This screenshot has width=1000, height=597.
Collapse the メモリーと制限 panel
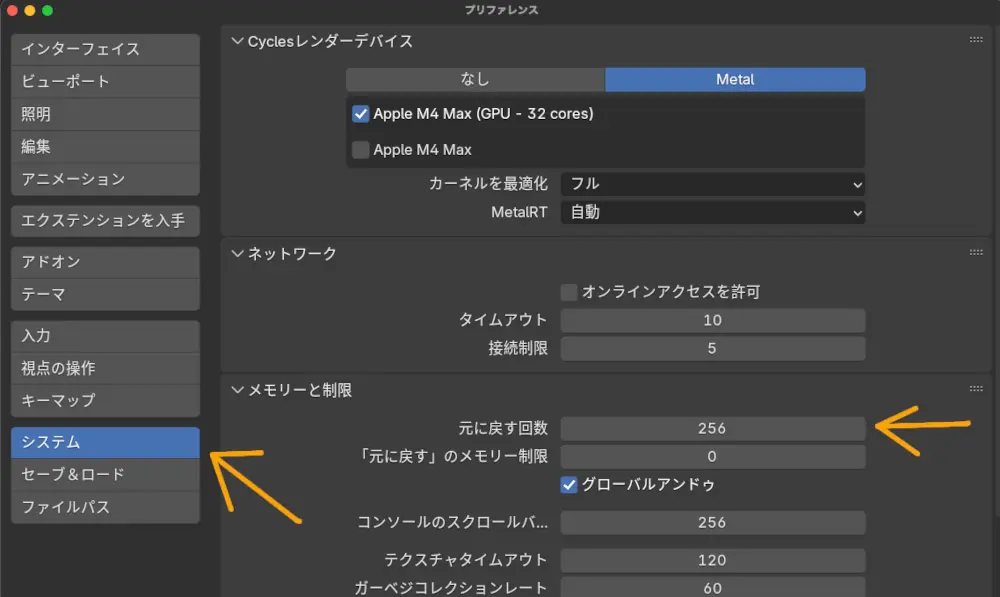[x=237, y=390]
